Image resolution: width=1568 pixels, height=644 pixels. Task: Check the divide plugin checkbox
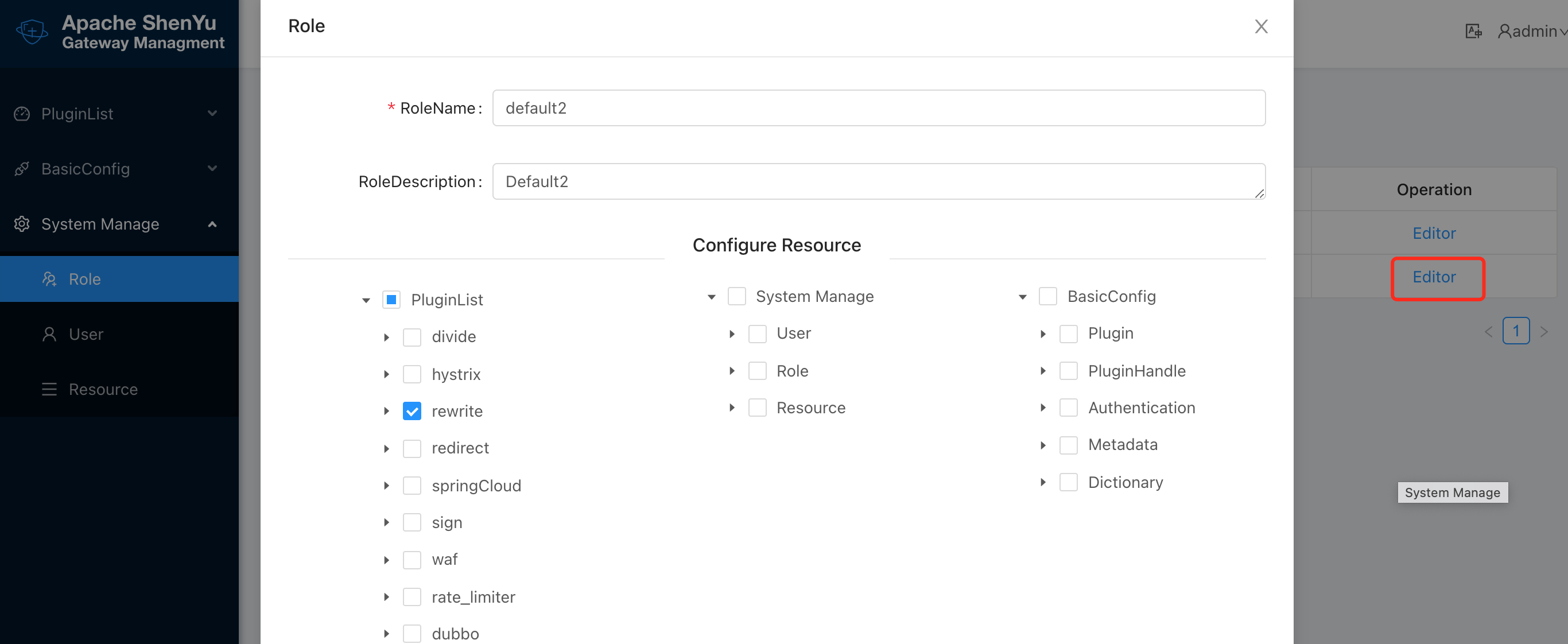click(412, 337)
